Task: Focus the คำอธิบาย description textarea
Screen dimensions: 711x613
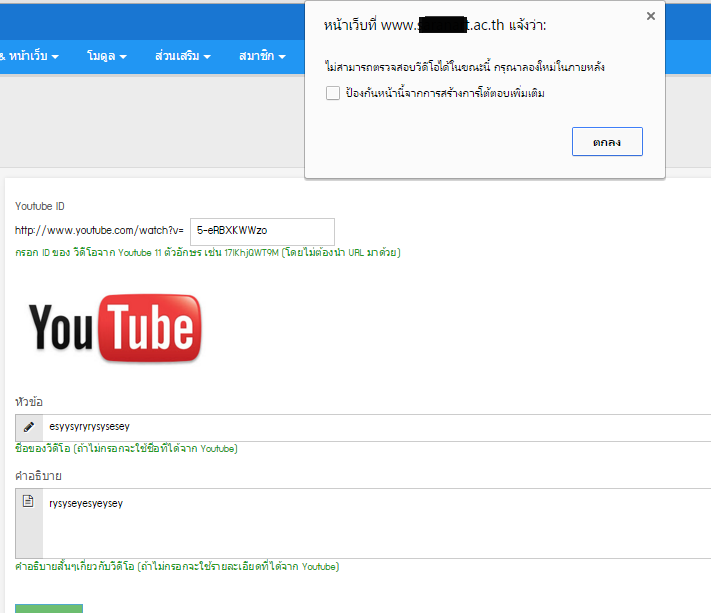Action: [x=377, y=523]
